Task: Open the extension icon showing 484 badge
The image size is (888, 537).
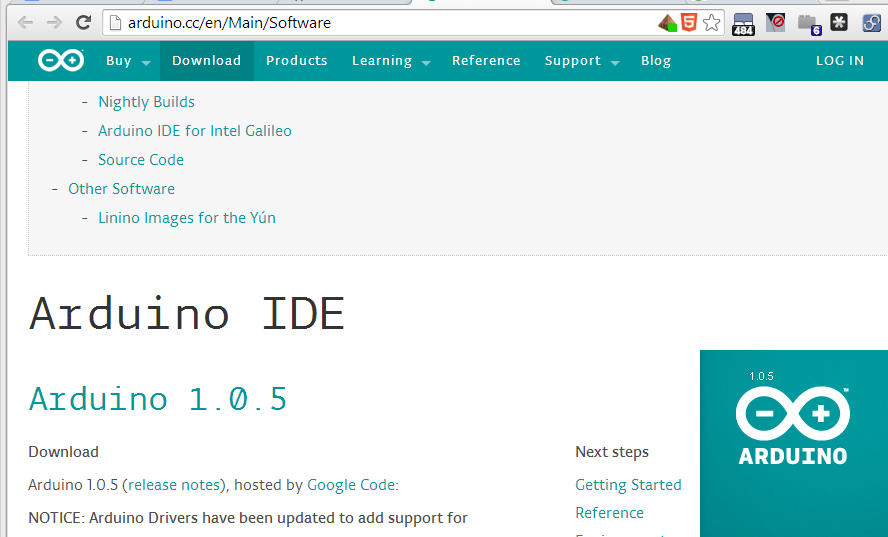Action: tap(743, 23)
